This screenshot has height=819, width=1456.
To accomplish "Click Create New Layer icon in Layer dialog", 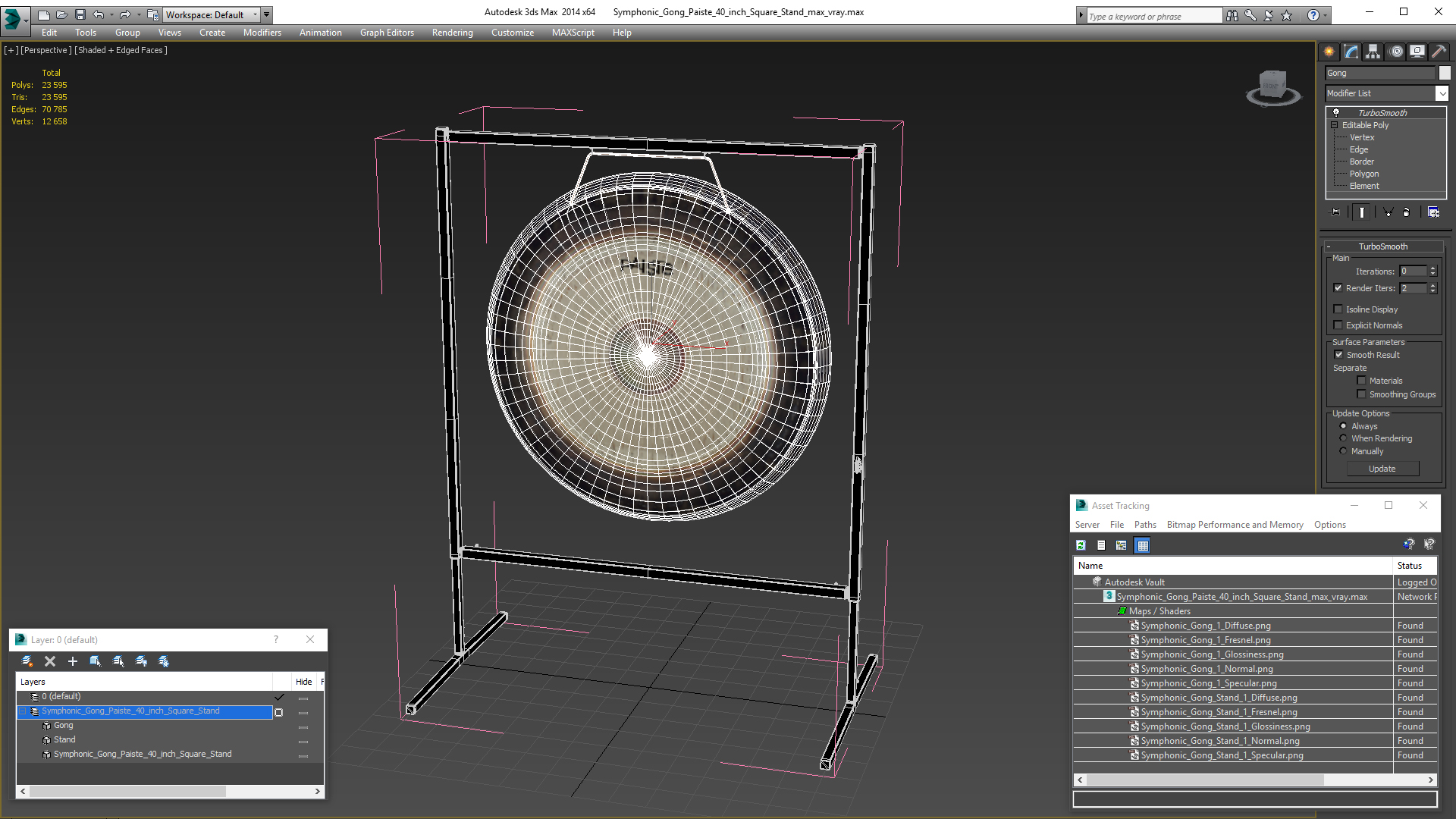I will (x=27, y=661).
